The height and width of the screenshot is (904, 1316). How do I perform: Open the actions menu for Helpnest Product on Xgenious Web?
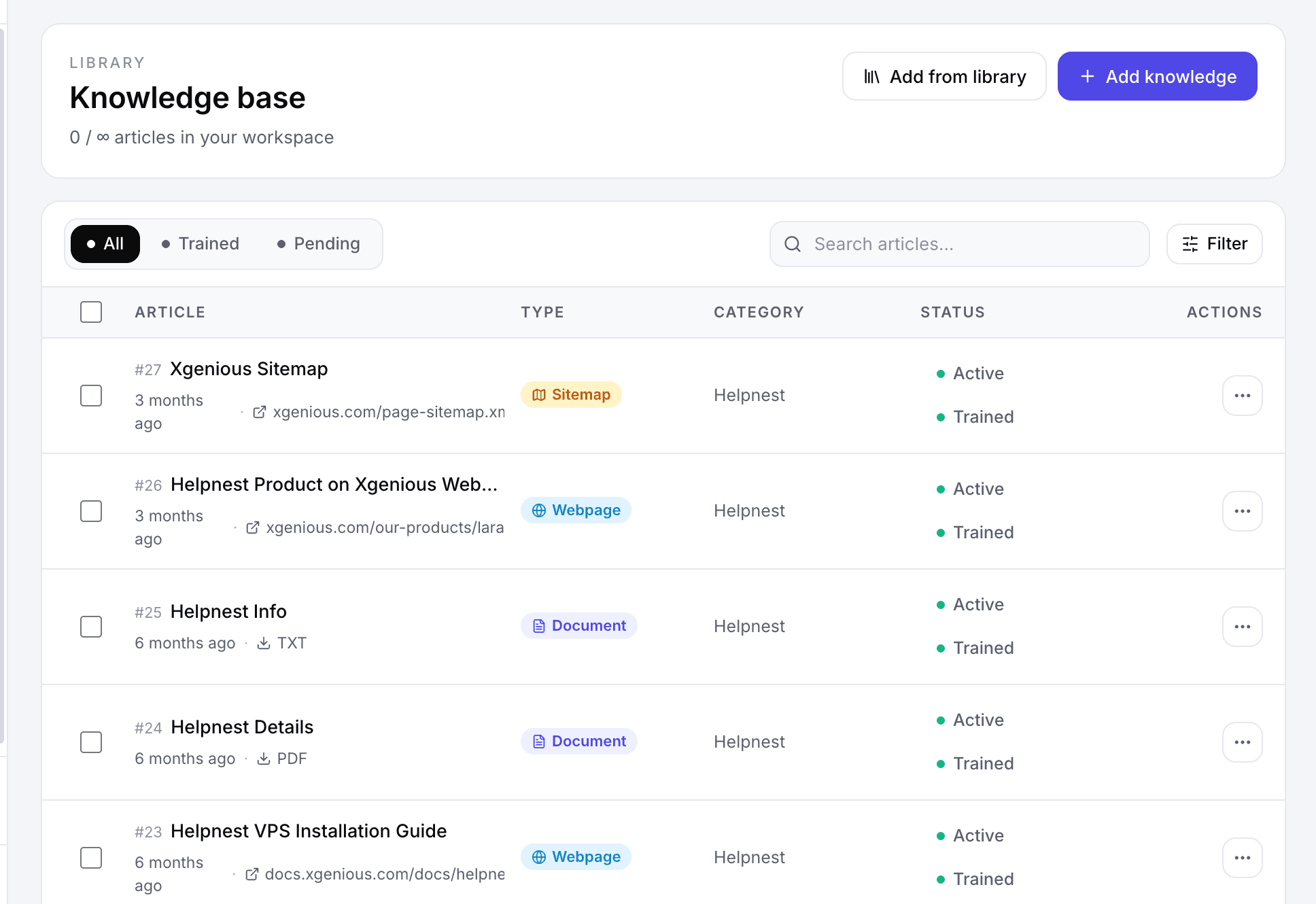tap(1243, 511)
